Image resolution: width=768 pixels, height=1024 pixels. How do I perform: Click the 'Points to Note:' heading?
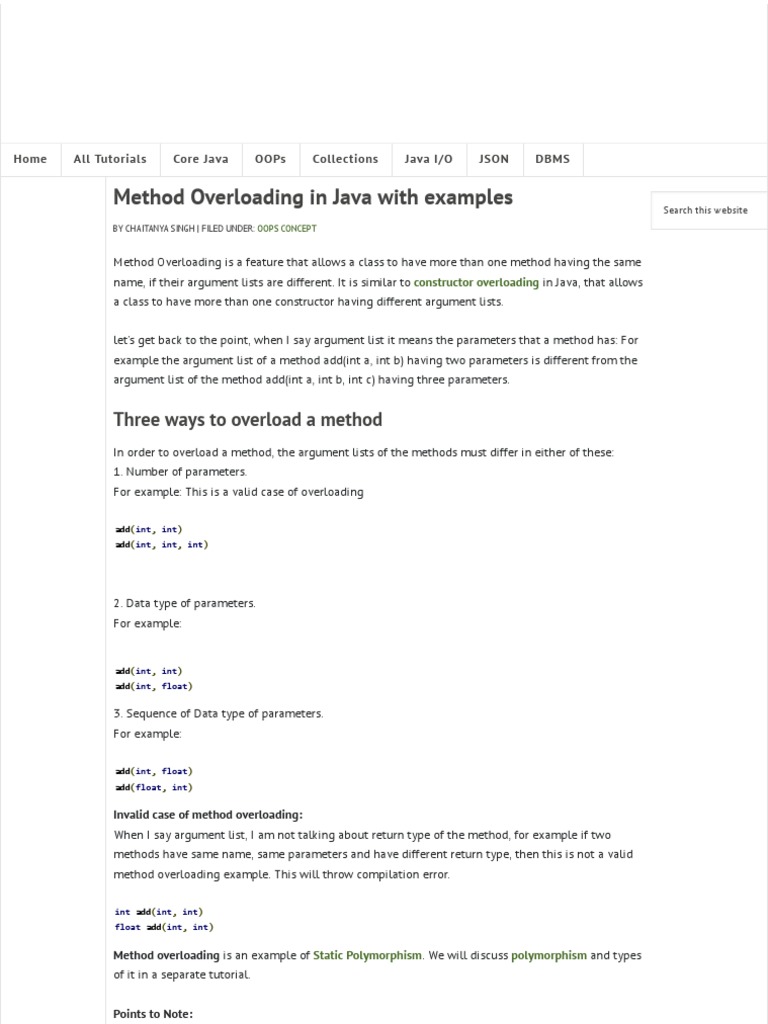pyautogui.click(x=153, y=1013)
